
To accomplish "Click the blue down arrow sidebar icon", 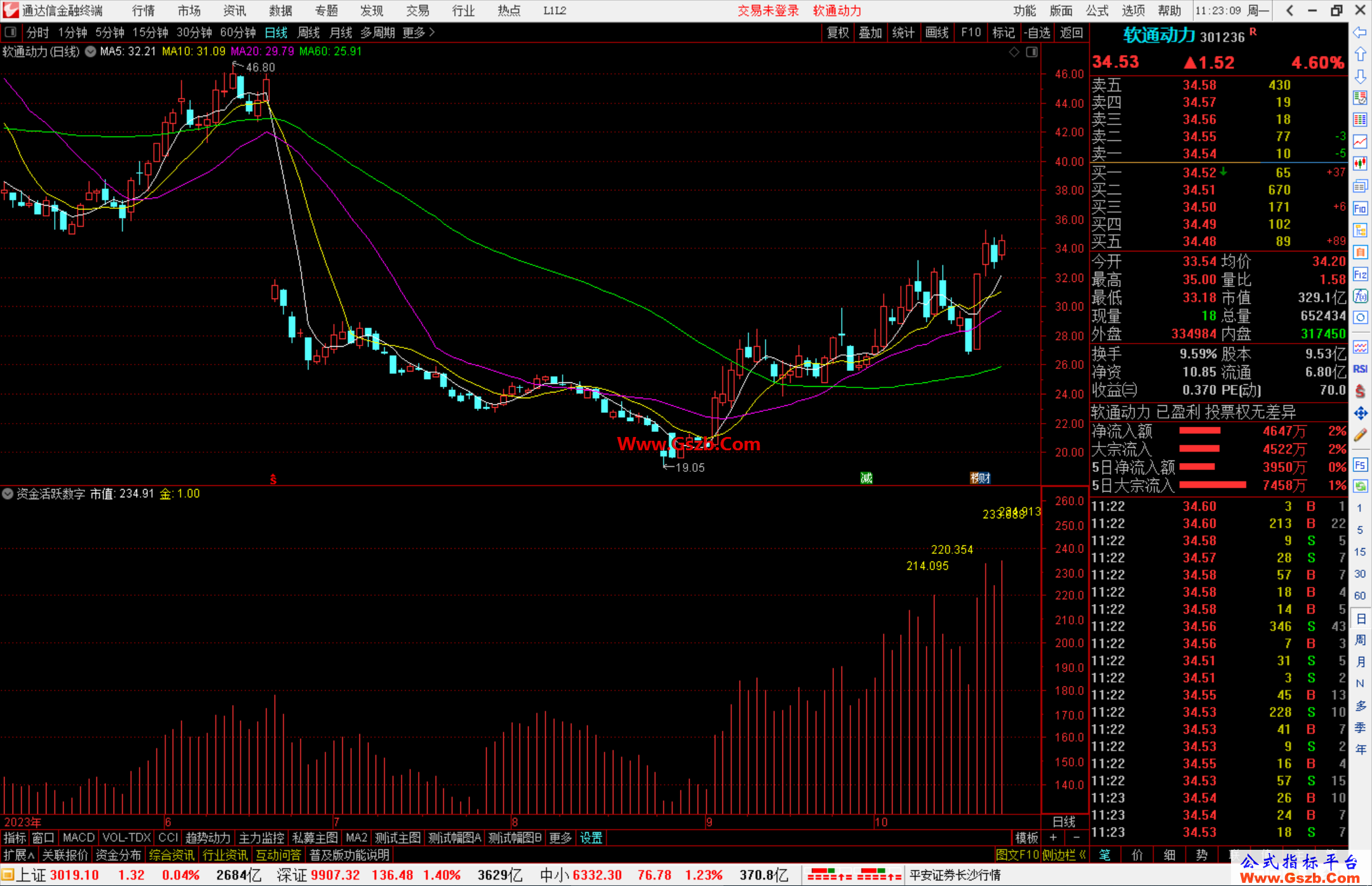I will pos(1360,76).
